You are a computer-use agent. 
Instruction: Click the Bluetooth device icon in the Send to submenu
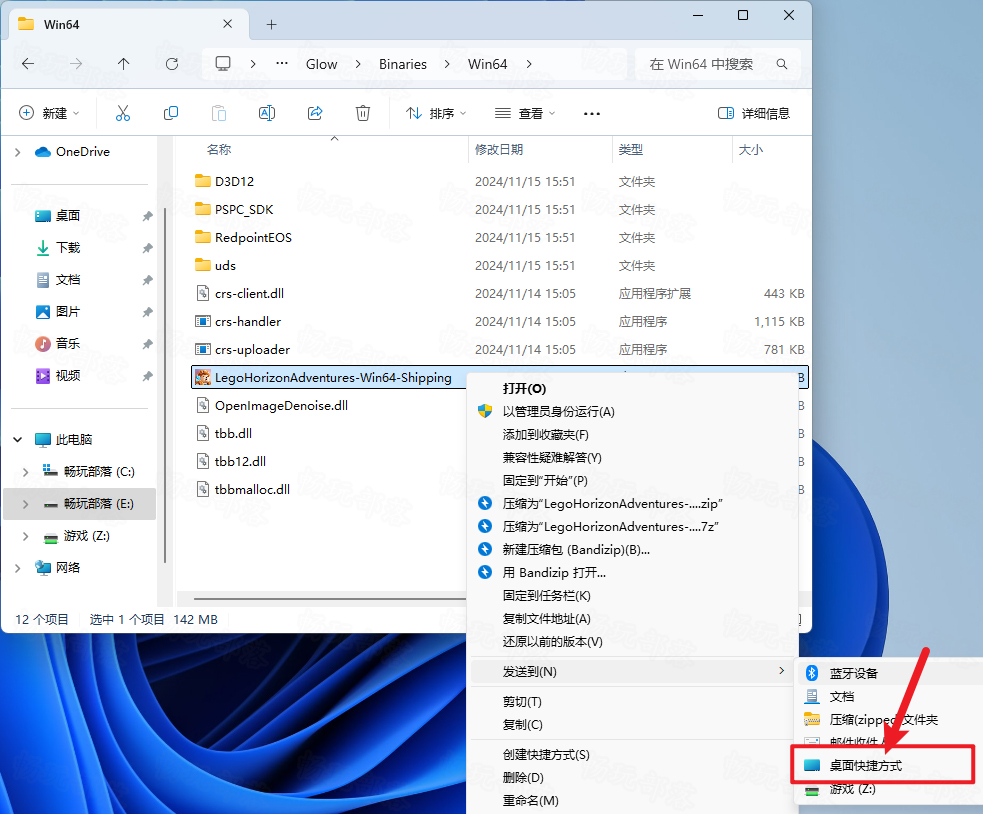(x=812, y=673)
